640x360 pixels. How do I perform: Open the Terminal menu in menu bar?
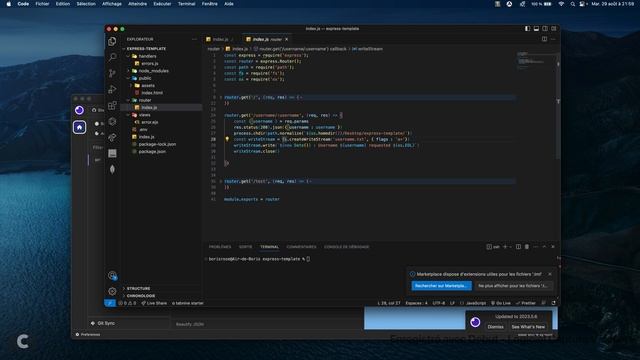(x=186, y=4)
